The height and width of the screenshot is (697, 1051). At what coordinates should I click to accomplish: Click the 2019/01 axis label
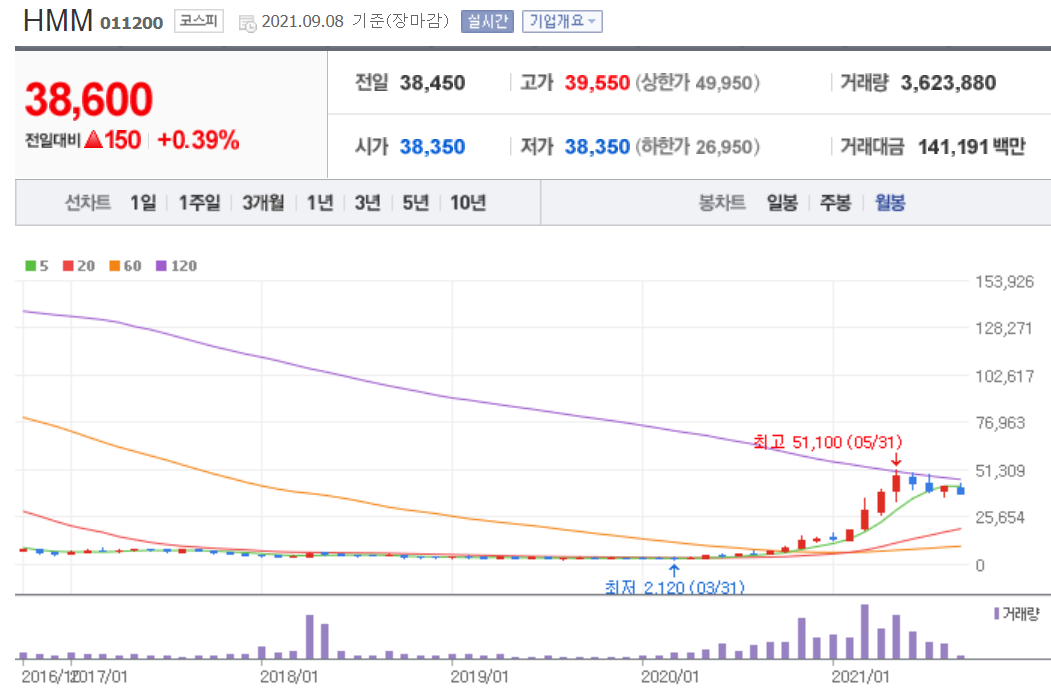click(479, 677)
